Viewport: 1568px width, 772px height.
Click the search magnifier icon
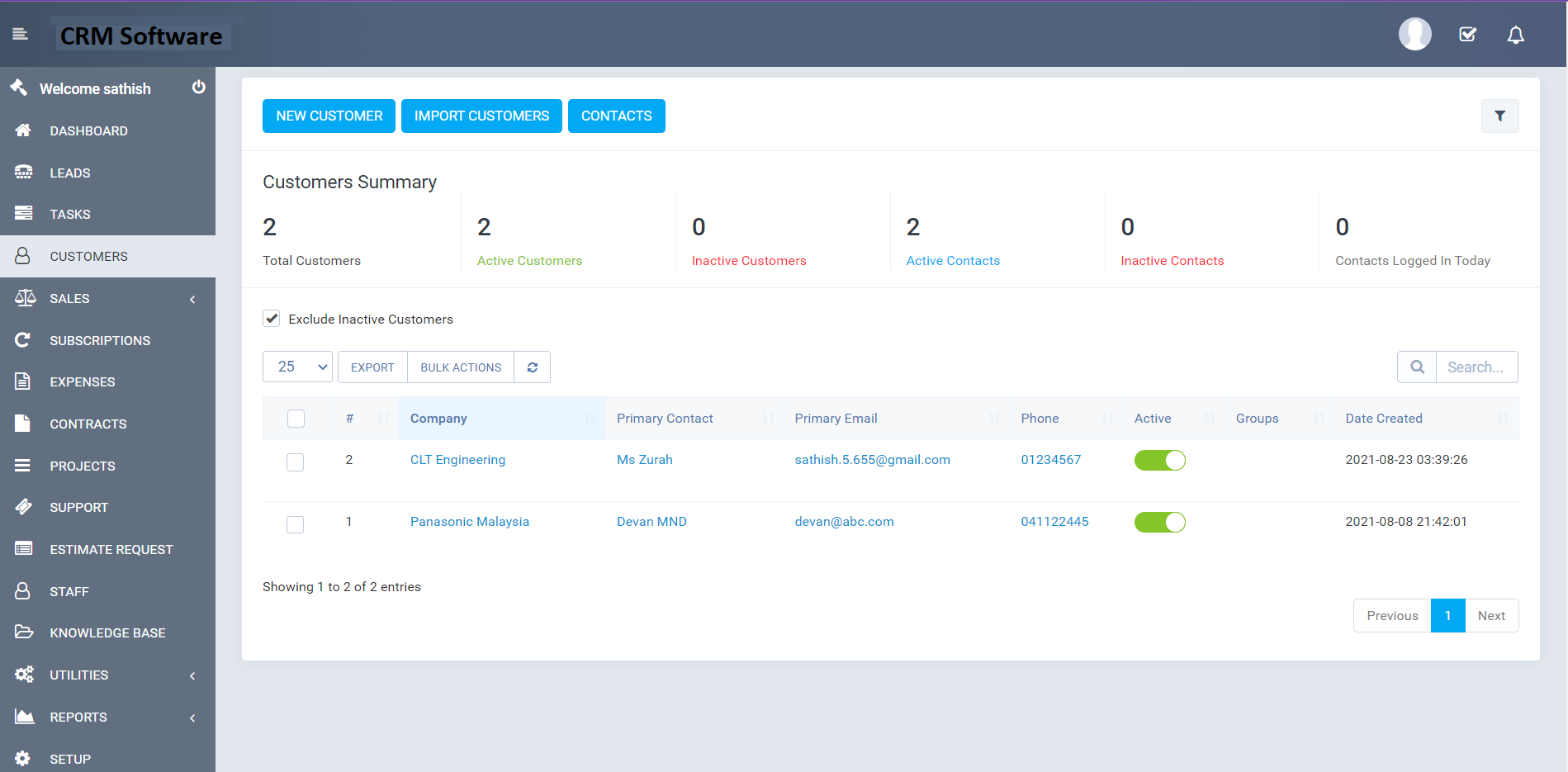point(1417,367)
